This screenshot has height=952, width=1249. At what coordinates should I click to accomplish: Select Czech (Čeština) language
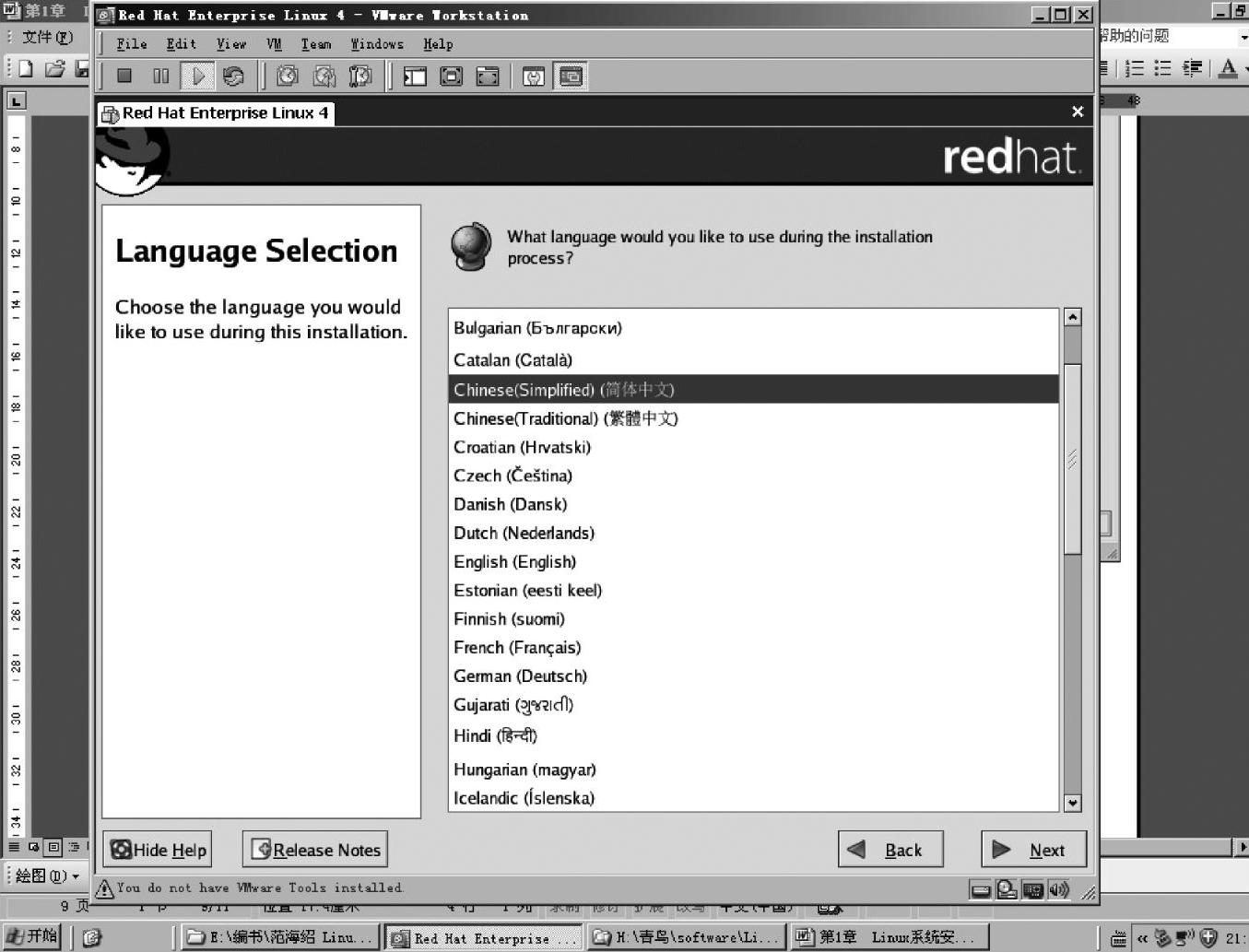pyautogui.click(x=753, y=476)
